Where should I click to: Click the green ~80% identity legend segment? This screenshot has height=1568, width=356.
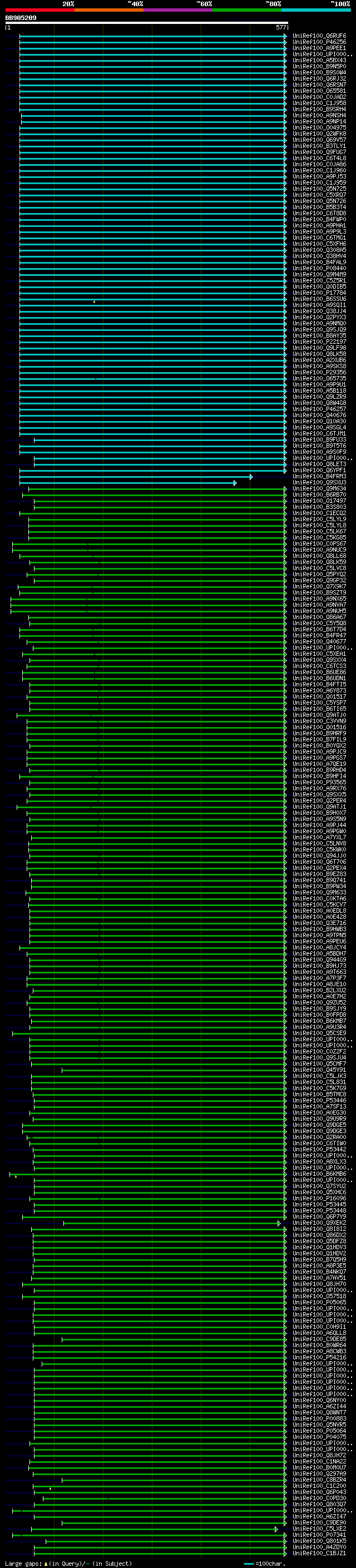247,10
